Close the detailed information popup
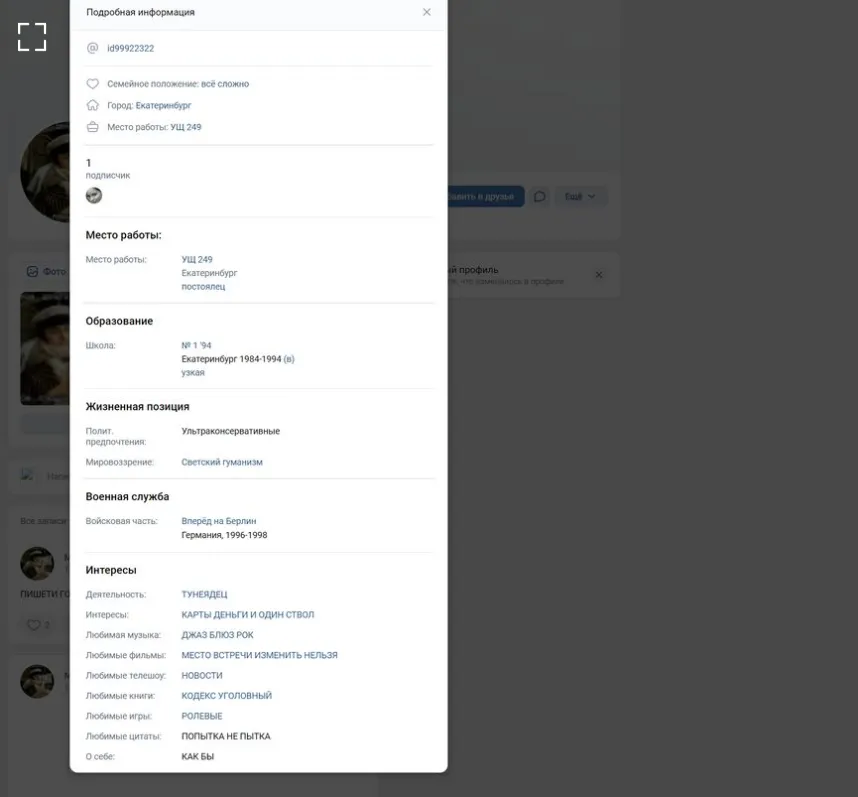This screenshot has height=797, width=858. coord(427,12)
